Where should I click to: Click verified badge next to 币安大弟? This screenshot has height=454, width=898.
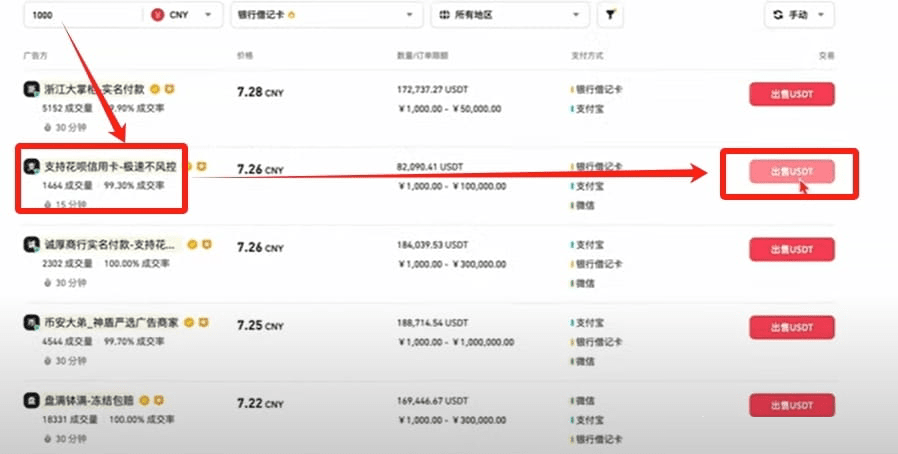[189, 323]
